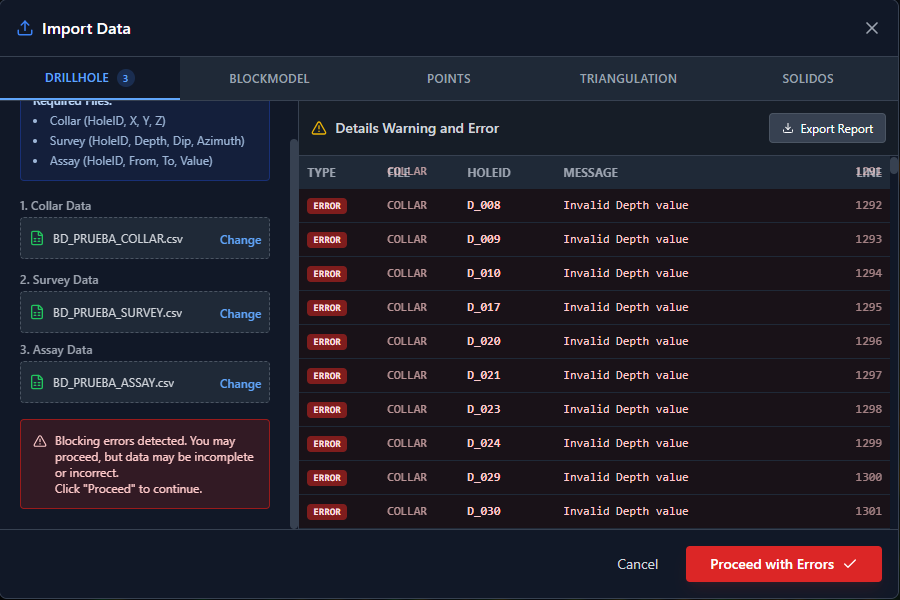Viewport: 900px width, 600px height.
Task: Go to the SOLIDOS tab
Action: pyautogui.click(x=808, y=79)
